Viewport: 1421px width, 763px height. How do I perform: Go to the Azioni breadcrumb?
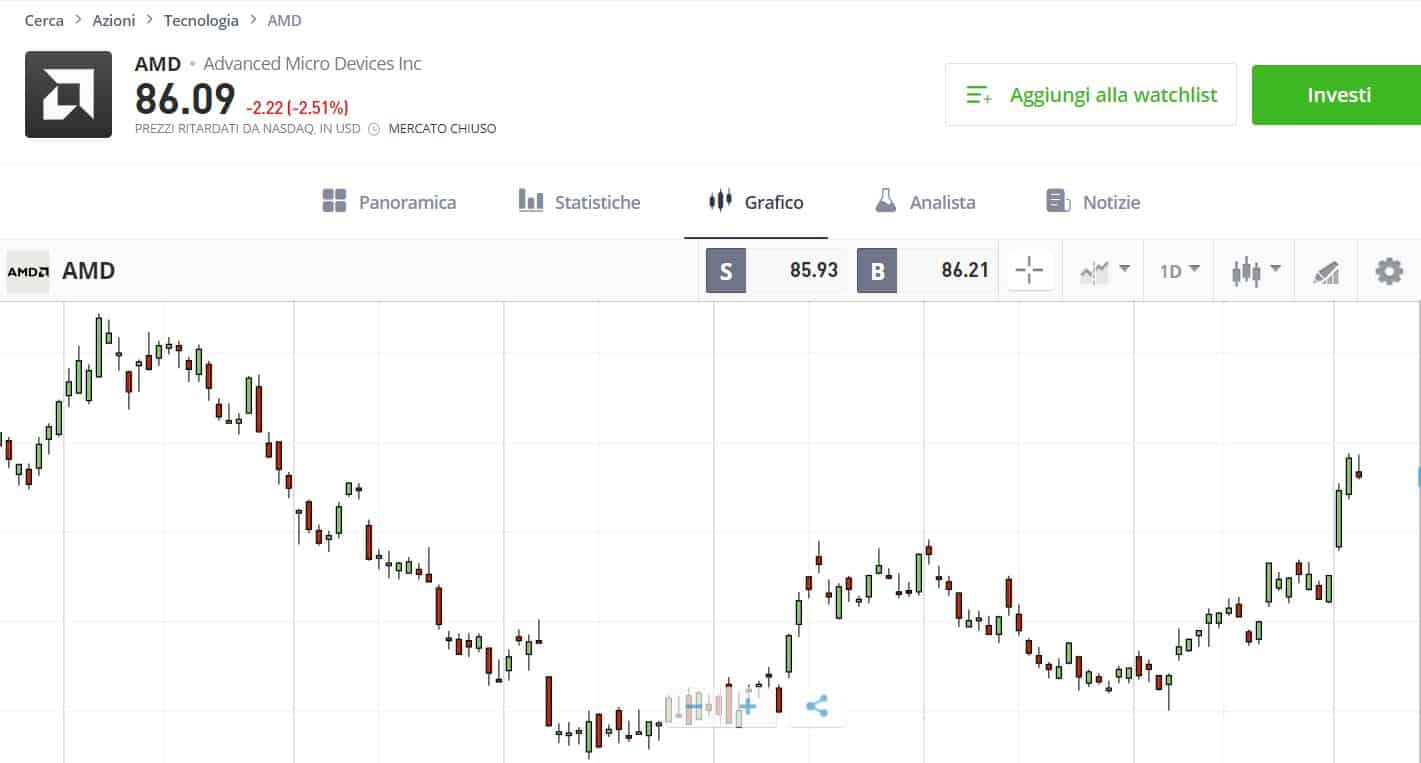click(x=114, y=20)
